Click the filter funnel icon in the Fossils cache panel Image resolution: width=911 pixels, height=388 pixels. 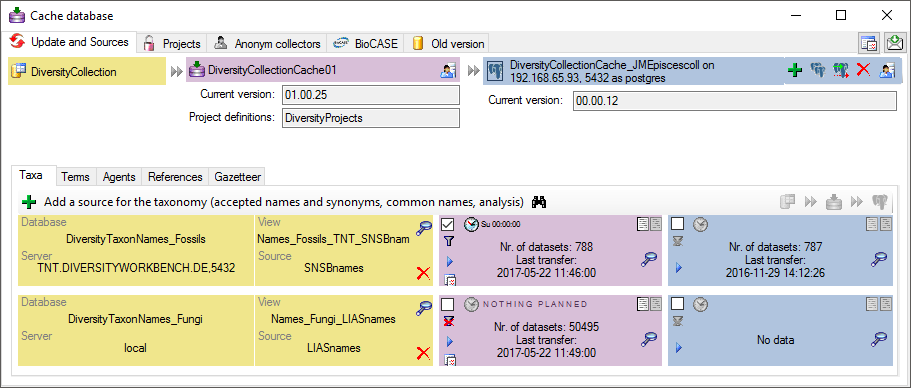tap(449, 240)
